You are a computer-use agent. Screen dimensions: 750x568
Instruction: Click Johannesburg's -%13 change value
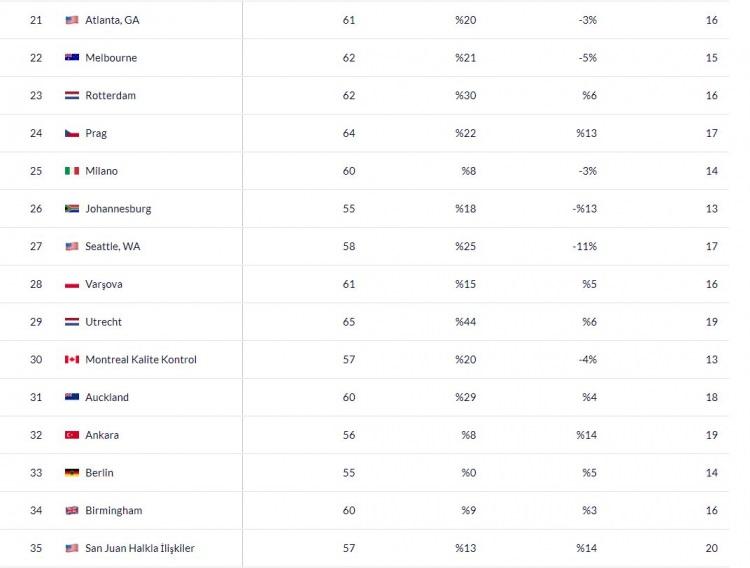pos(585,209)
